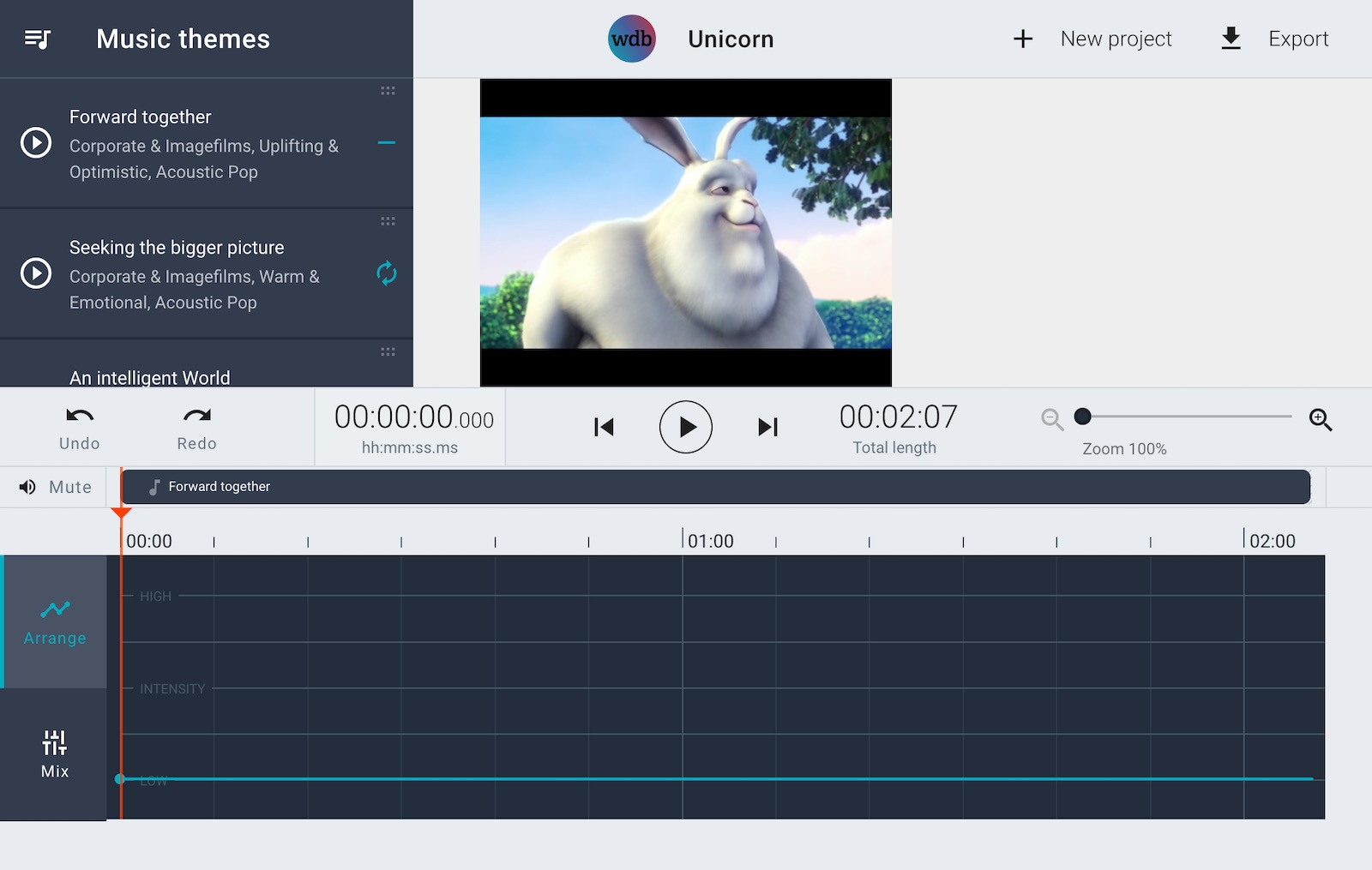Screen dimensions: 1372x870
Task: Select the wdb project logo
Action: (631, 38)
